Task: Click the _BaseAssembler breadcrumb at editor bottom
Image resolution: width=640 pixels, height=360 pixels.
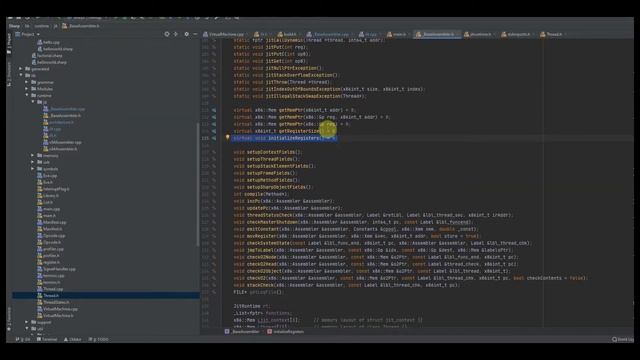Action: pos(242,332)
